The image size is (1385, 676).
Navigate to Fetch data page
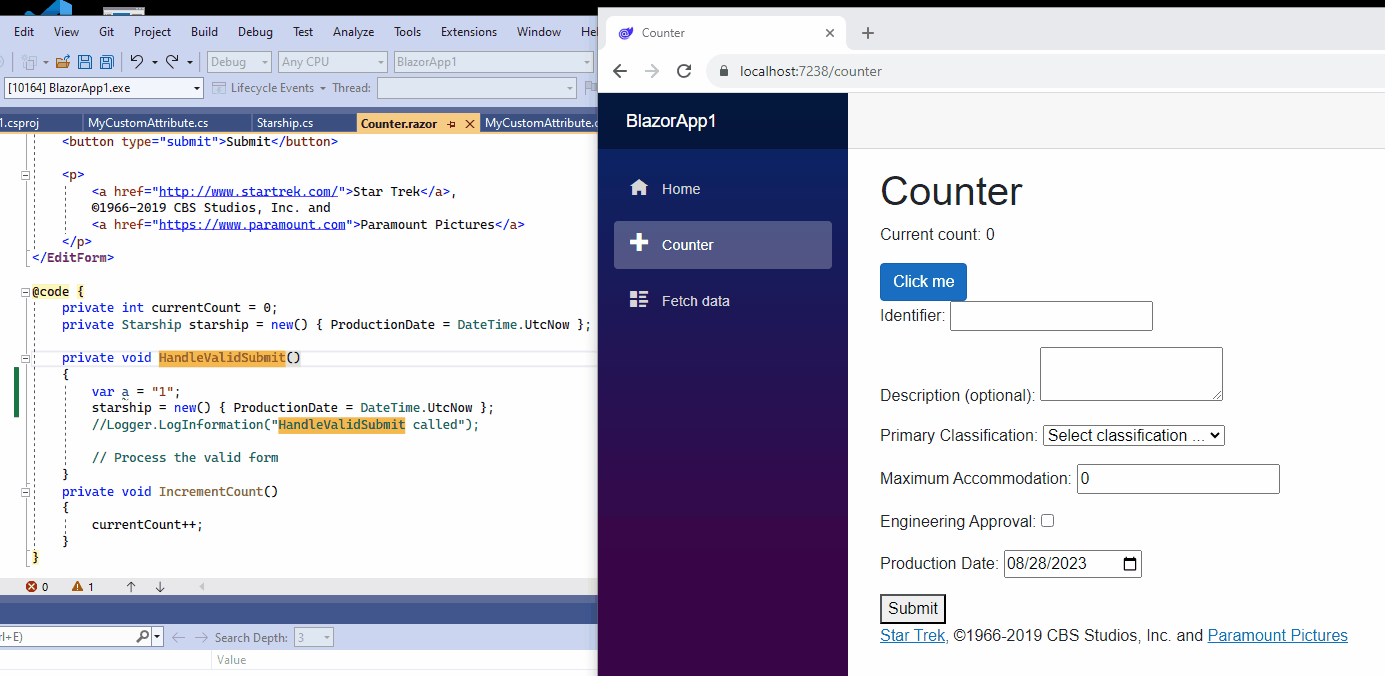click(723, 301)
